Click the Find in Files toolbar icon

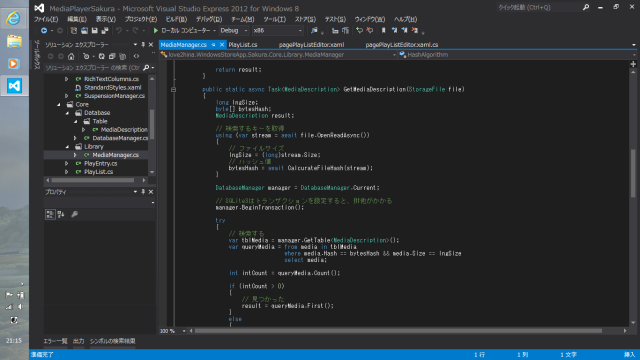pyautogui.click(x=314, y=31)
